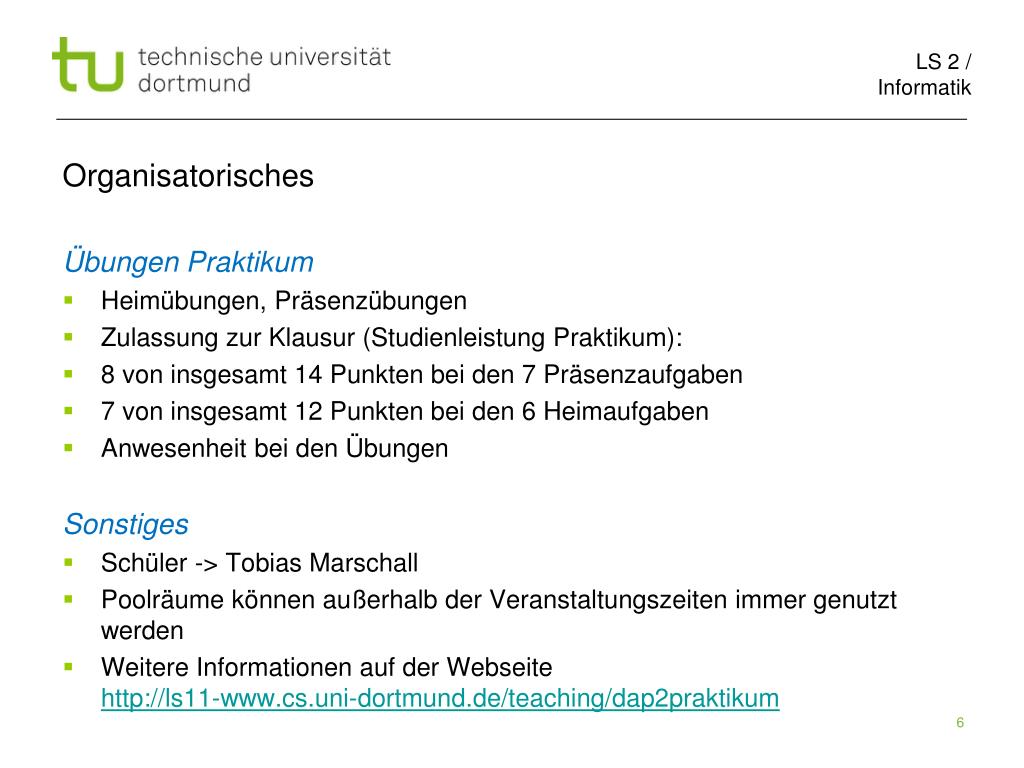Image resolution: width=1024 pixels, height=768 pixels.
Task: Click the 'Tobias Marschall' text
Action: [322, 562]
